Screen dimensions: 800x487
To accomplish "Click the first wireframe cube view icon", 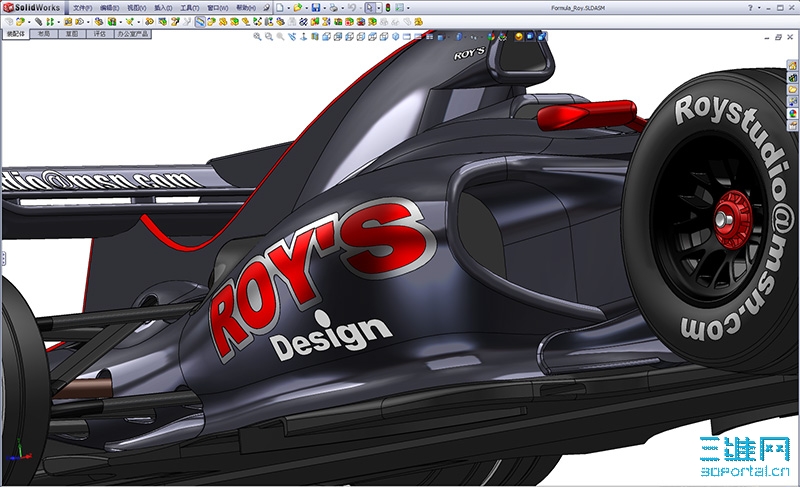I will coord(327,36).
